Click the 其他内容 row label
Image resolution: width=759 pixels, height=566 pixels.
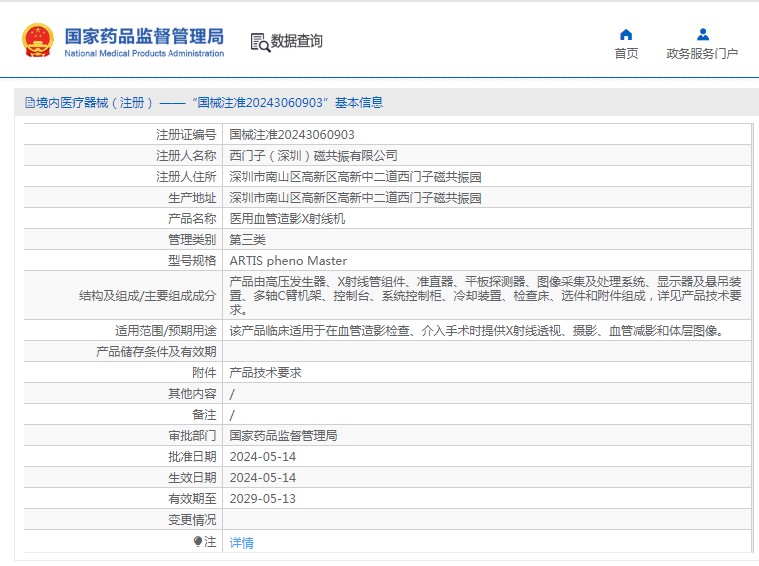tap(192, 394)
